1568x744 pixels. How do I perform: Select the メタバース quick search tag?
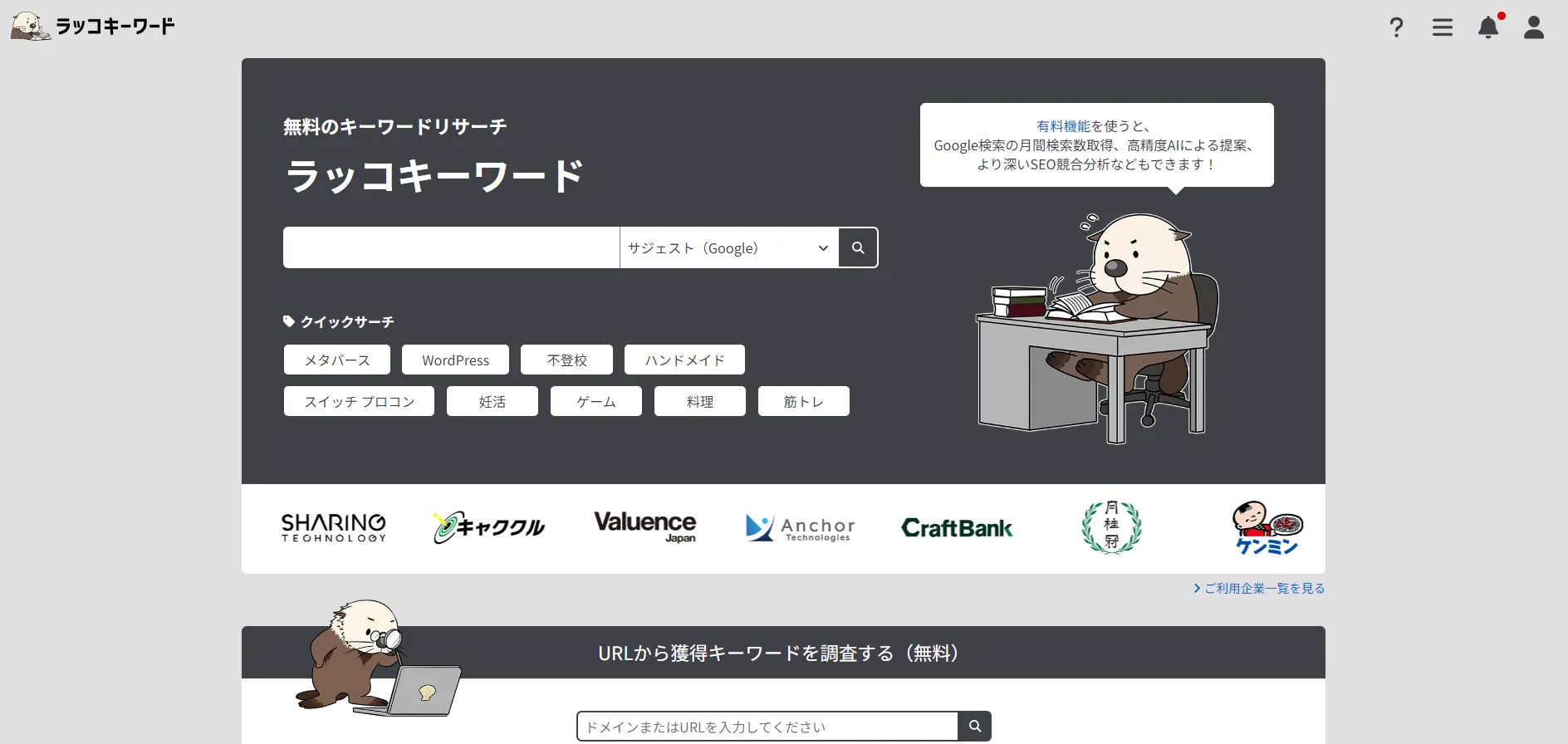coord(337,360)
